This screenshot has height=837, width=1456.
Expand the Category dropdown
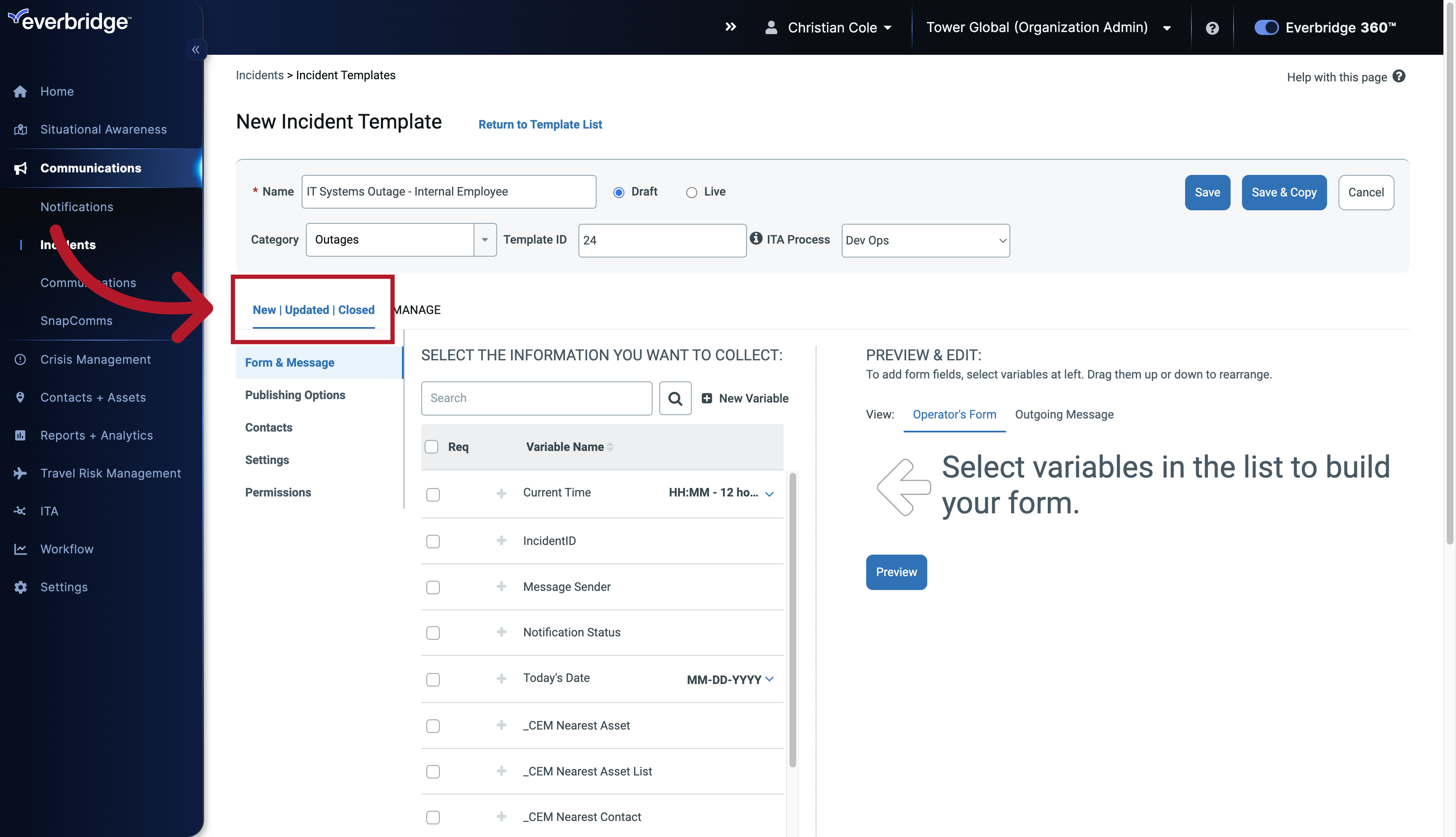tap(484, 240)
